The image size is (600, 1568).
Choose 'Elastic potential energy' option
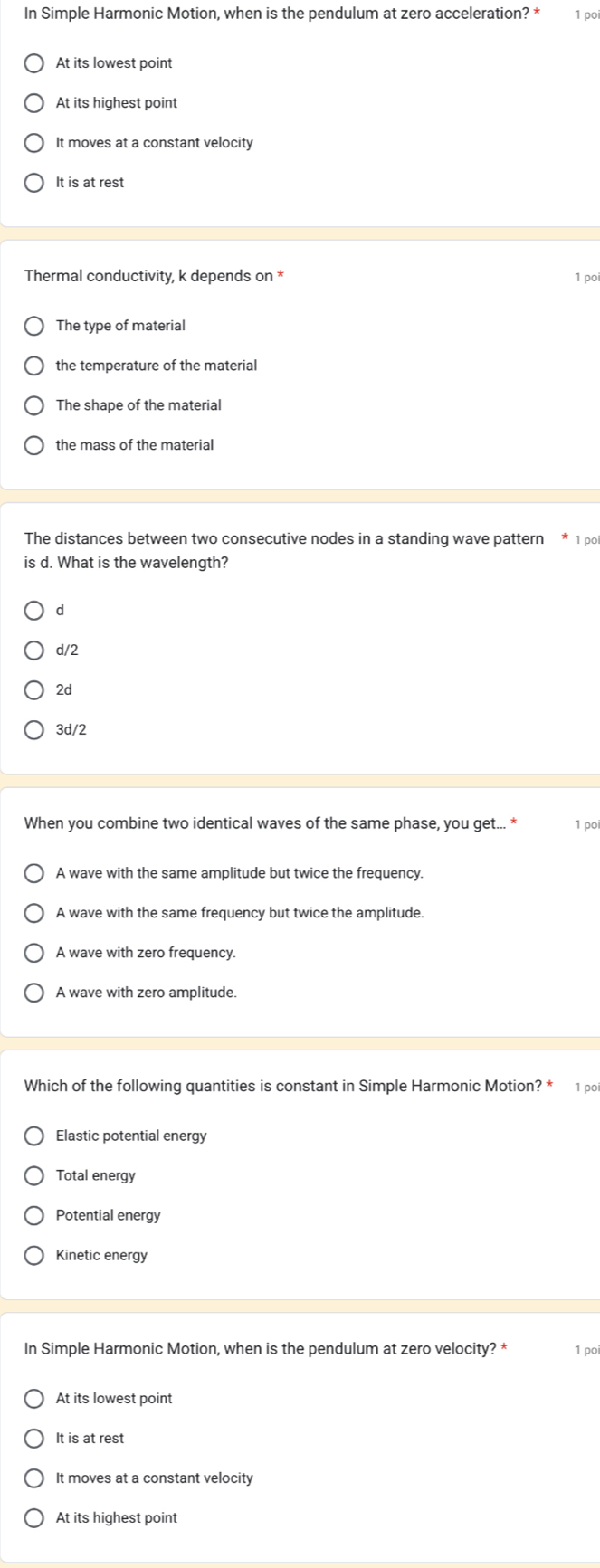33,1136
